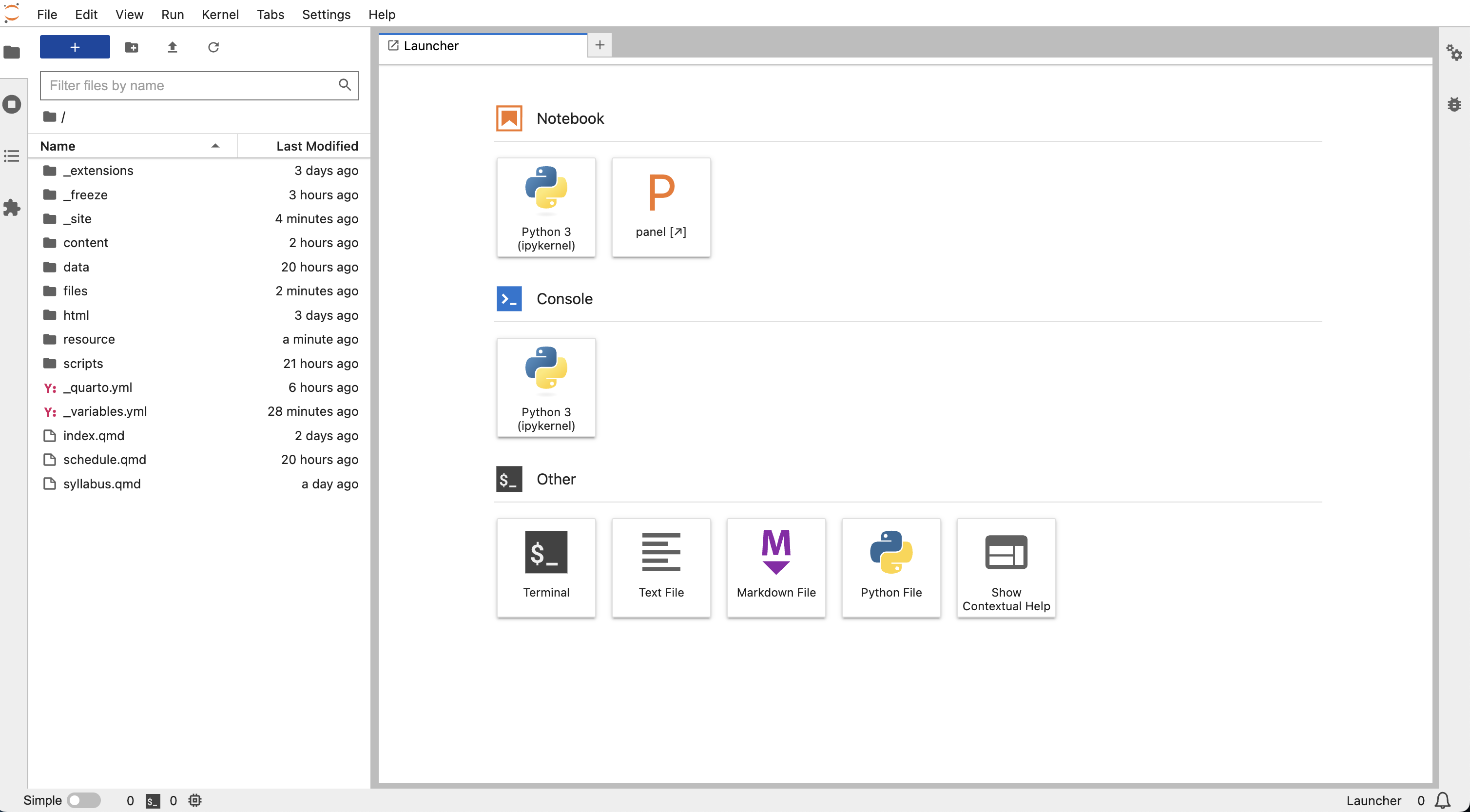This screenshot has width=1470, height=812.
Task: Open the Extension Manager puzzle icon
Action: 12,208
